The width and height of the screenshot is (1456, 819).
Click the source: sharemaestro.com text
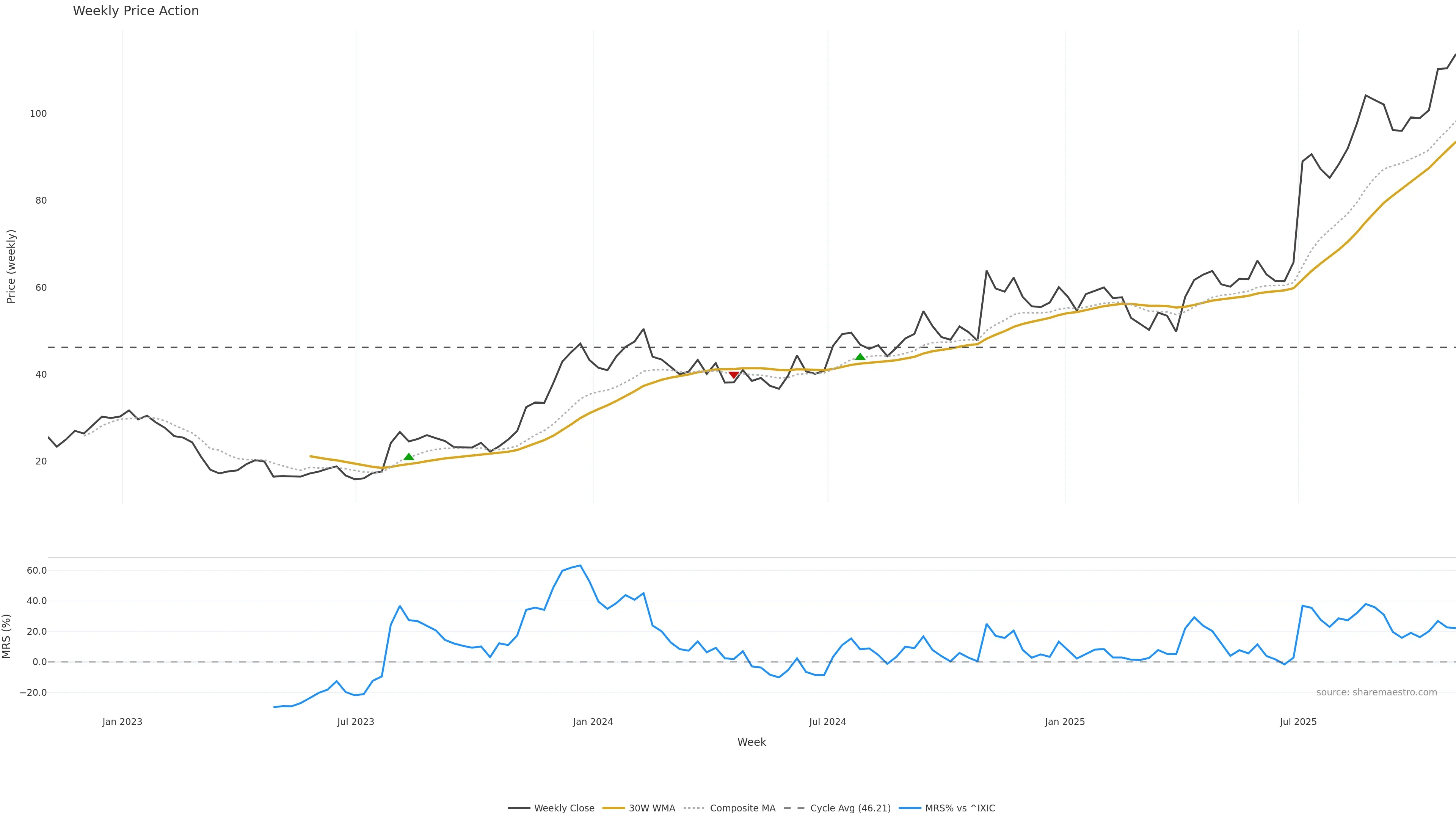(x=1376, y=692)
